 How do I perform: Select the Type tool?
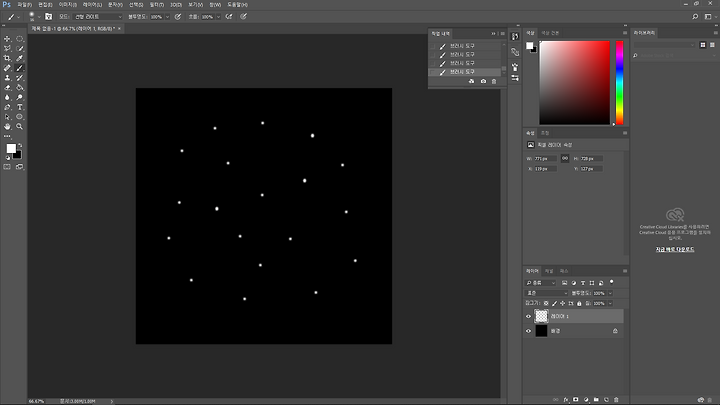(20, 107)
